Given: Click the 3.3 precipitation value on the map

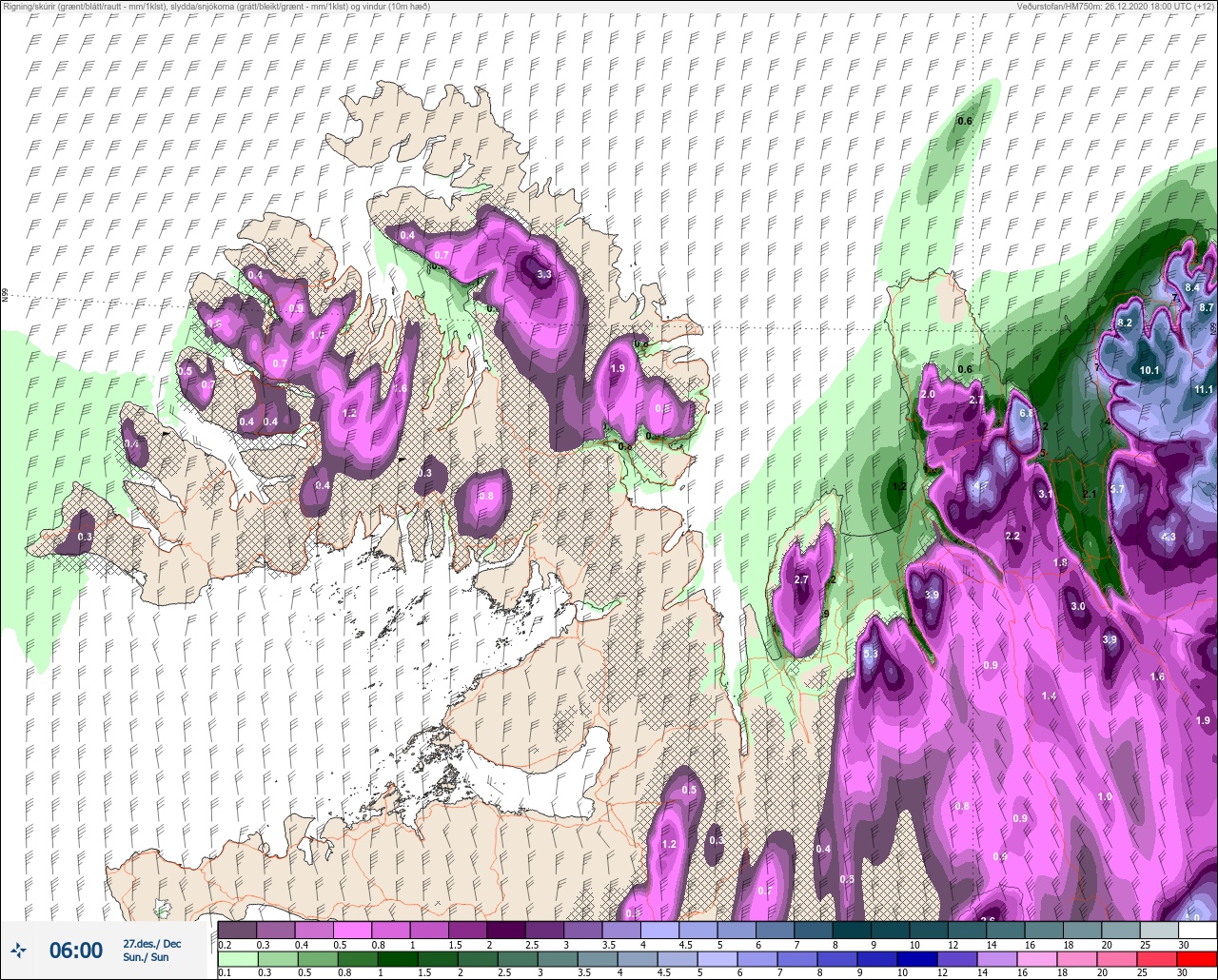Looking at the screenshot, I should (544, 274).
